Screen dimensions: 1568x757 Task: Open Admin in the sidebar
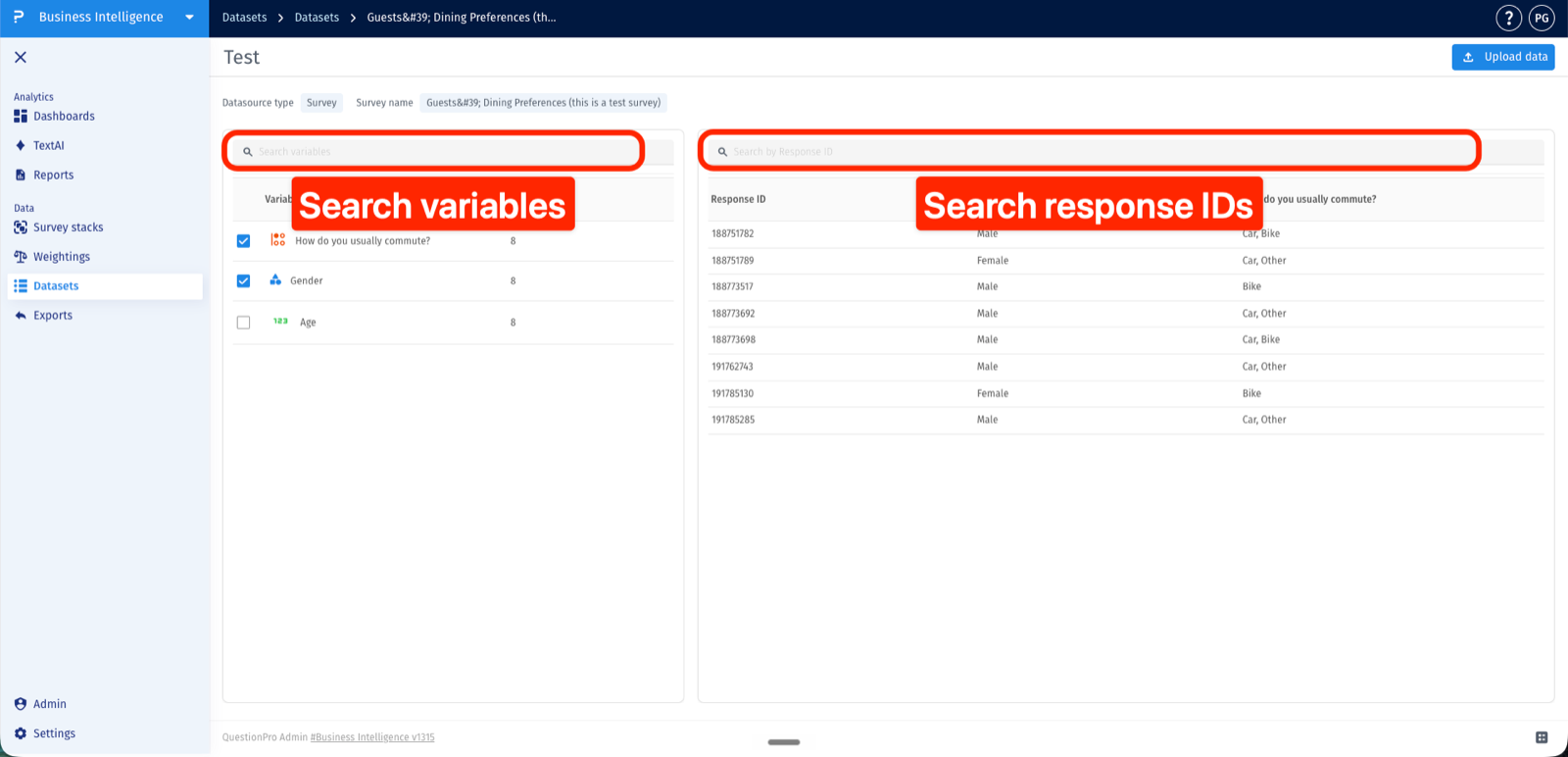50,703
